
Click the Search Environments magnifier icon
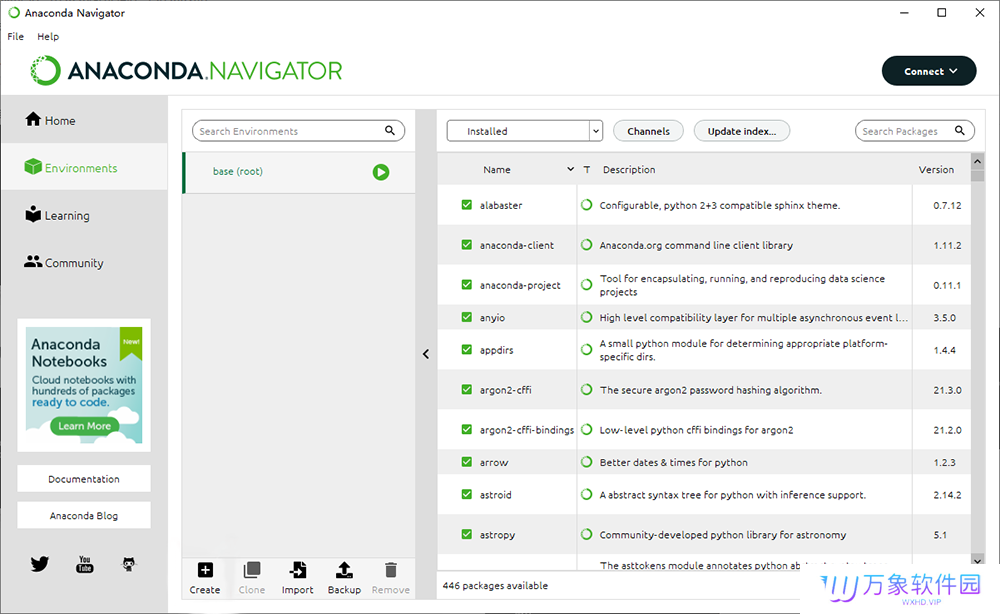tap(390, 131)
